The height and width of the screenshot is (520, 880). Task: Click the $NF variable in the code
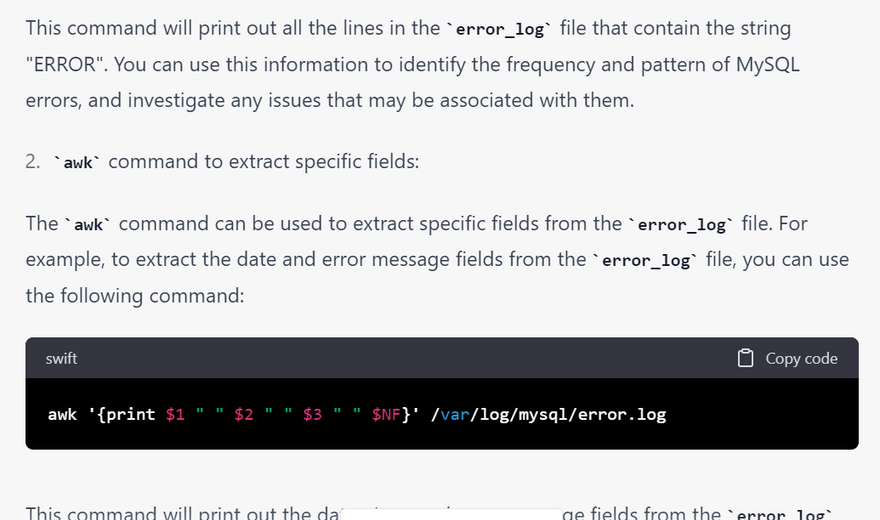(385, 414)
